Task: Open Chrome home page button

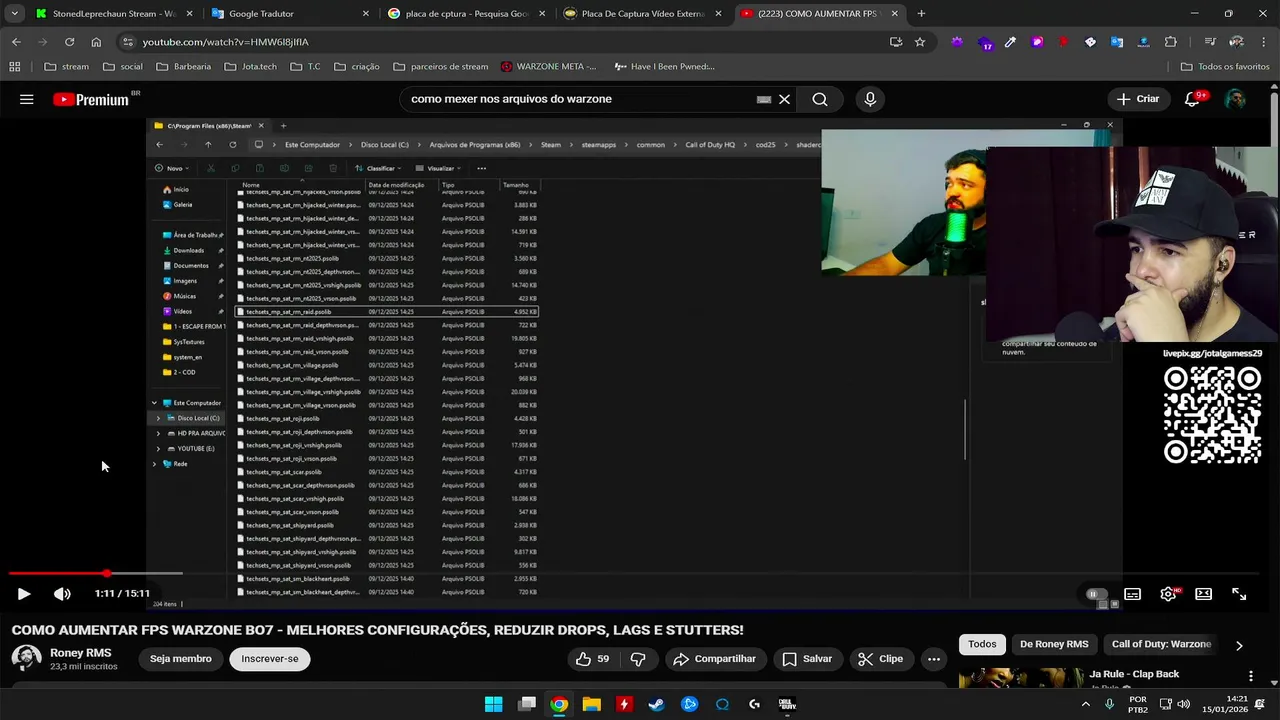Action: click(x=96, y=42)
